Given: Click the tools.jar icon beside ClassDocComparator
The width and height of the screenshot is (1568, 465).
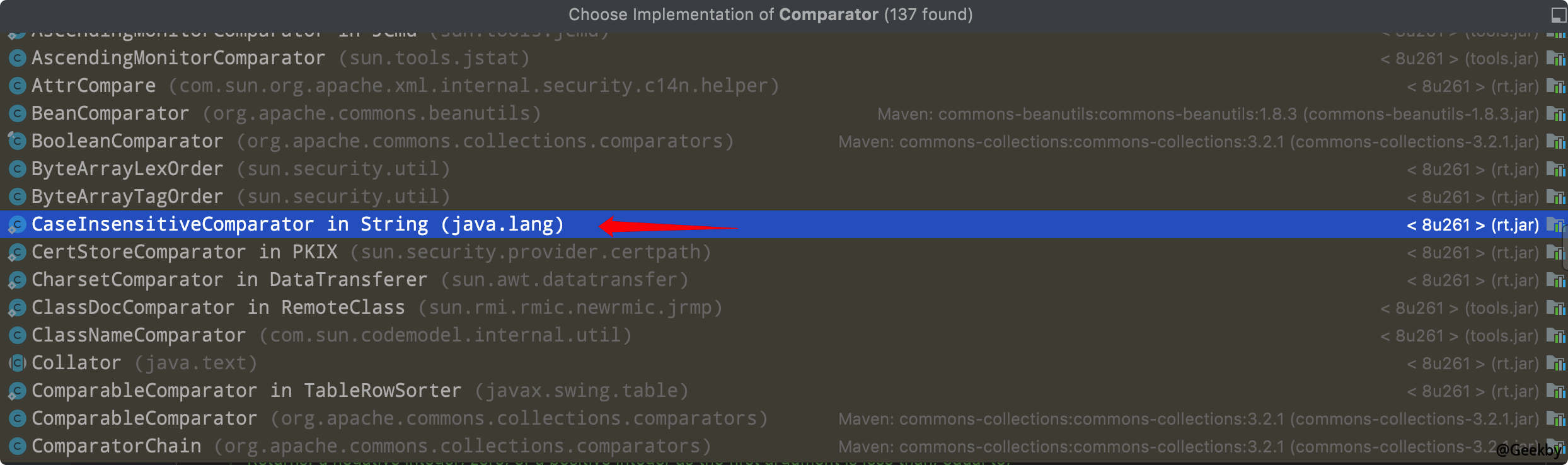Looking at the screenshot, I should [1558, 307].
